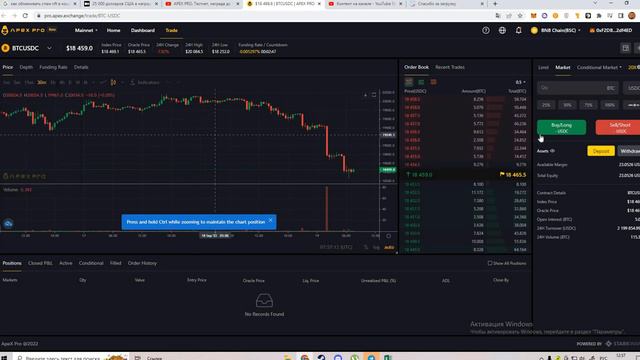Select the Market order tab
The width and height of the screenshot is (640, 360).
[563, 67]
